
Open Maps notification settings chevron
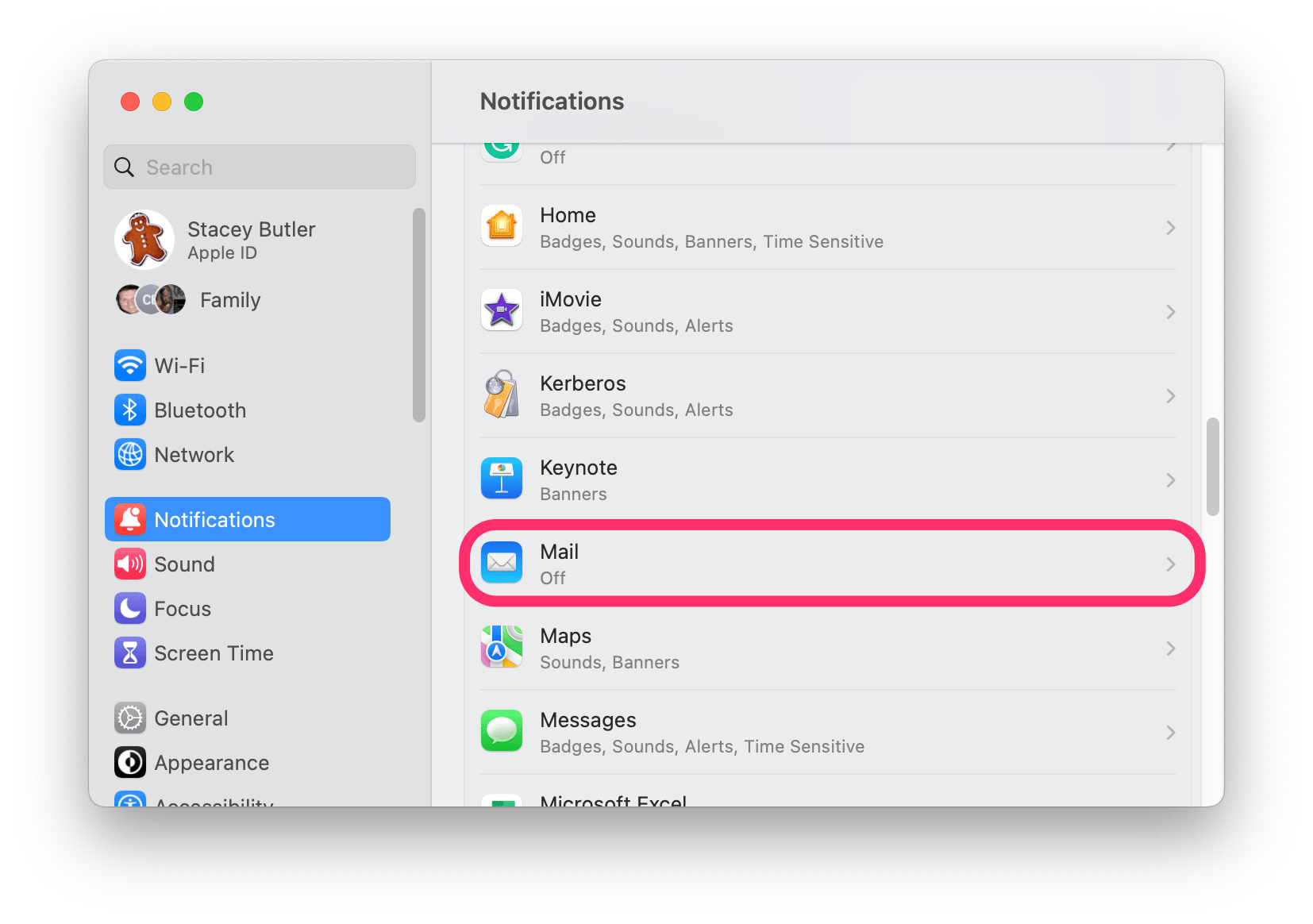click(x=1171, y=649)
